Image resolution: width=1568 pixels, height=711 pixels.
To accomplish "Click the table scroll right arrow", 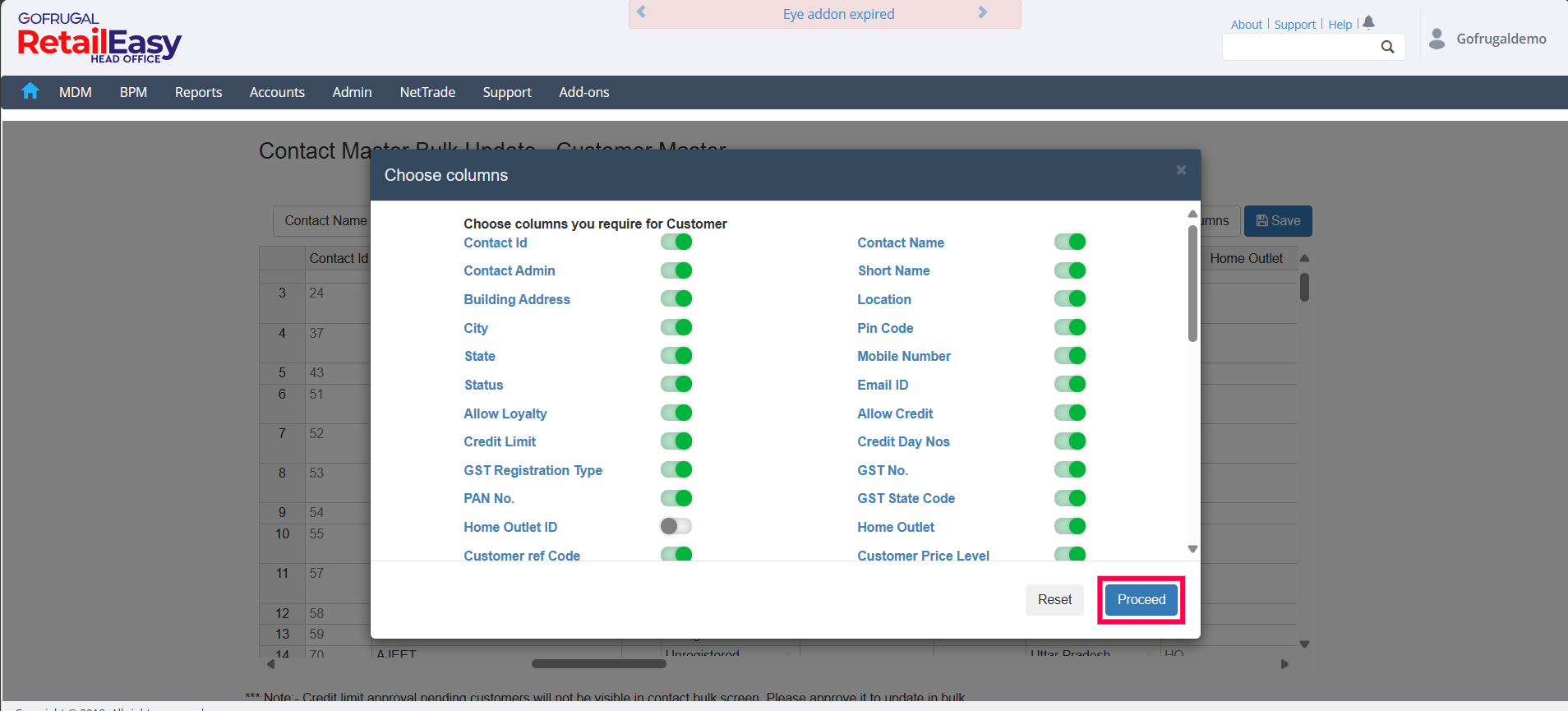I will (x=1284, y=663).
